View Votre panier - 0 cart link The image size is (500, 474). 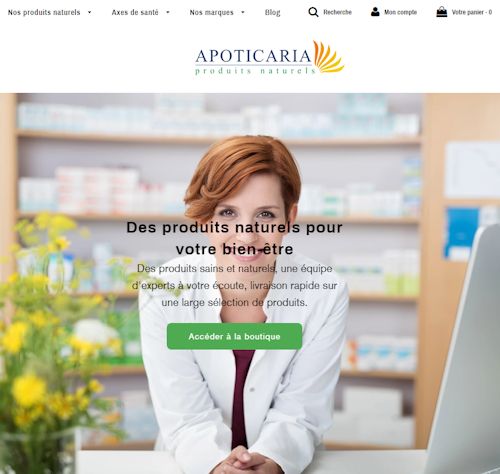[x=472, y=12]
